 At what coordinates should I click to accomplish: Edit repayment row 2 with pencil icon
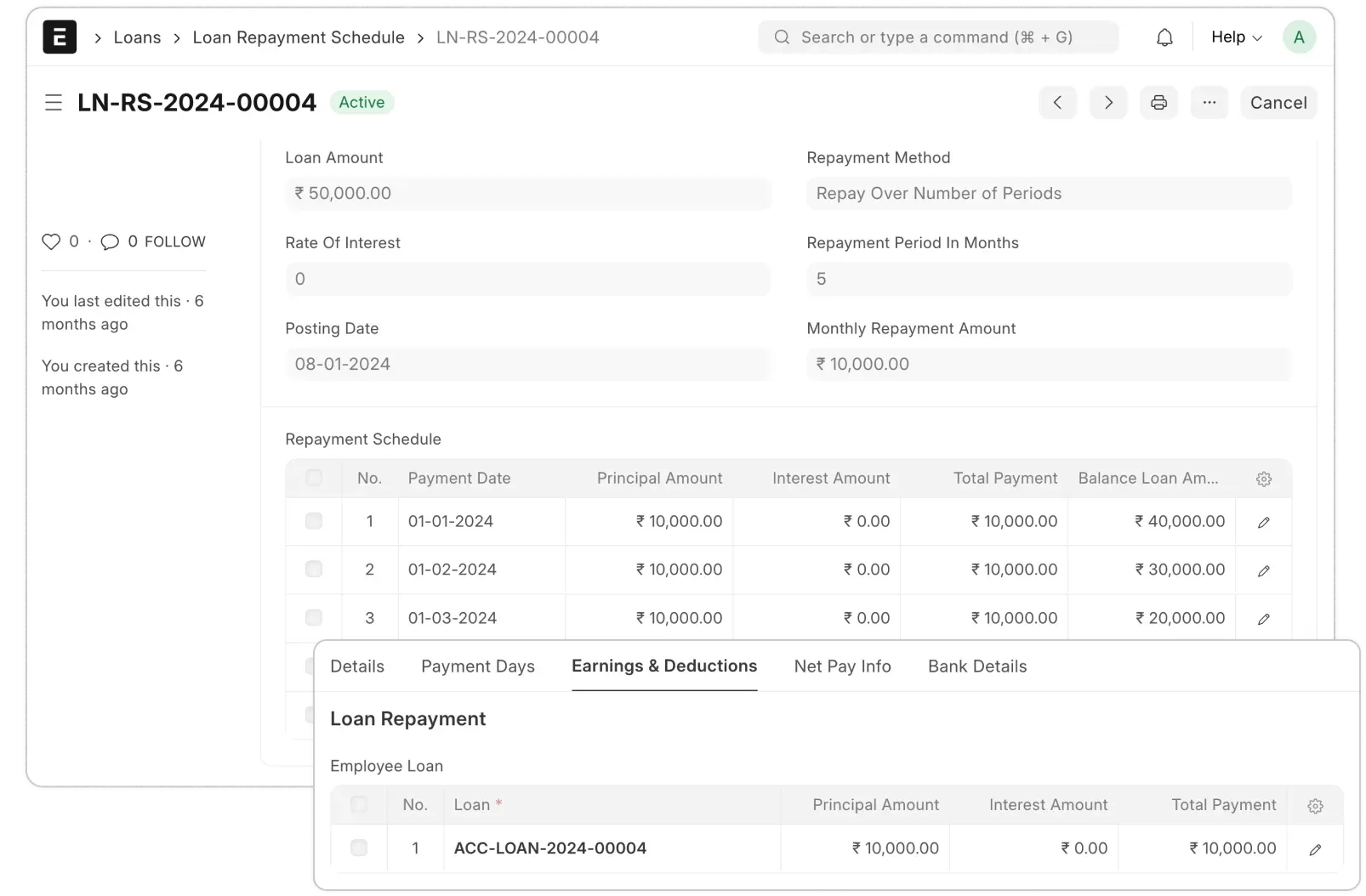tap(1265, 570)
